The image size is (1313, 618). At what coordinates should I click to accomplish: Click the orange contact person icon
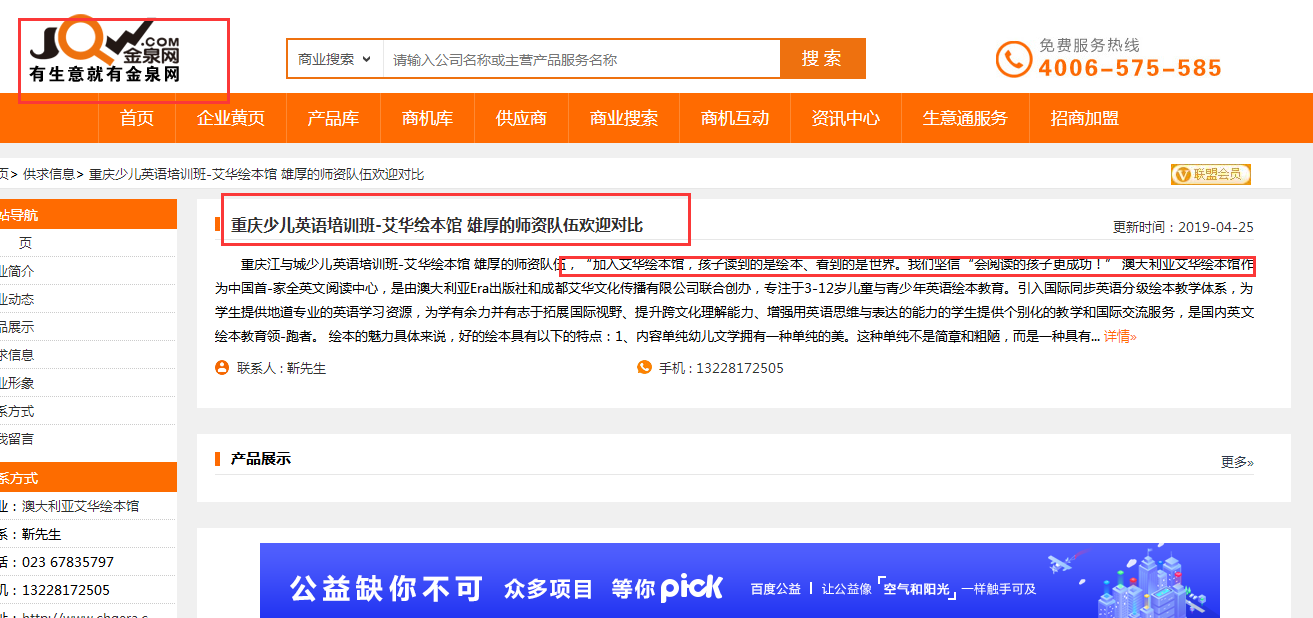tap(222, 367)
